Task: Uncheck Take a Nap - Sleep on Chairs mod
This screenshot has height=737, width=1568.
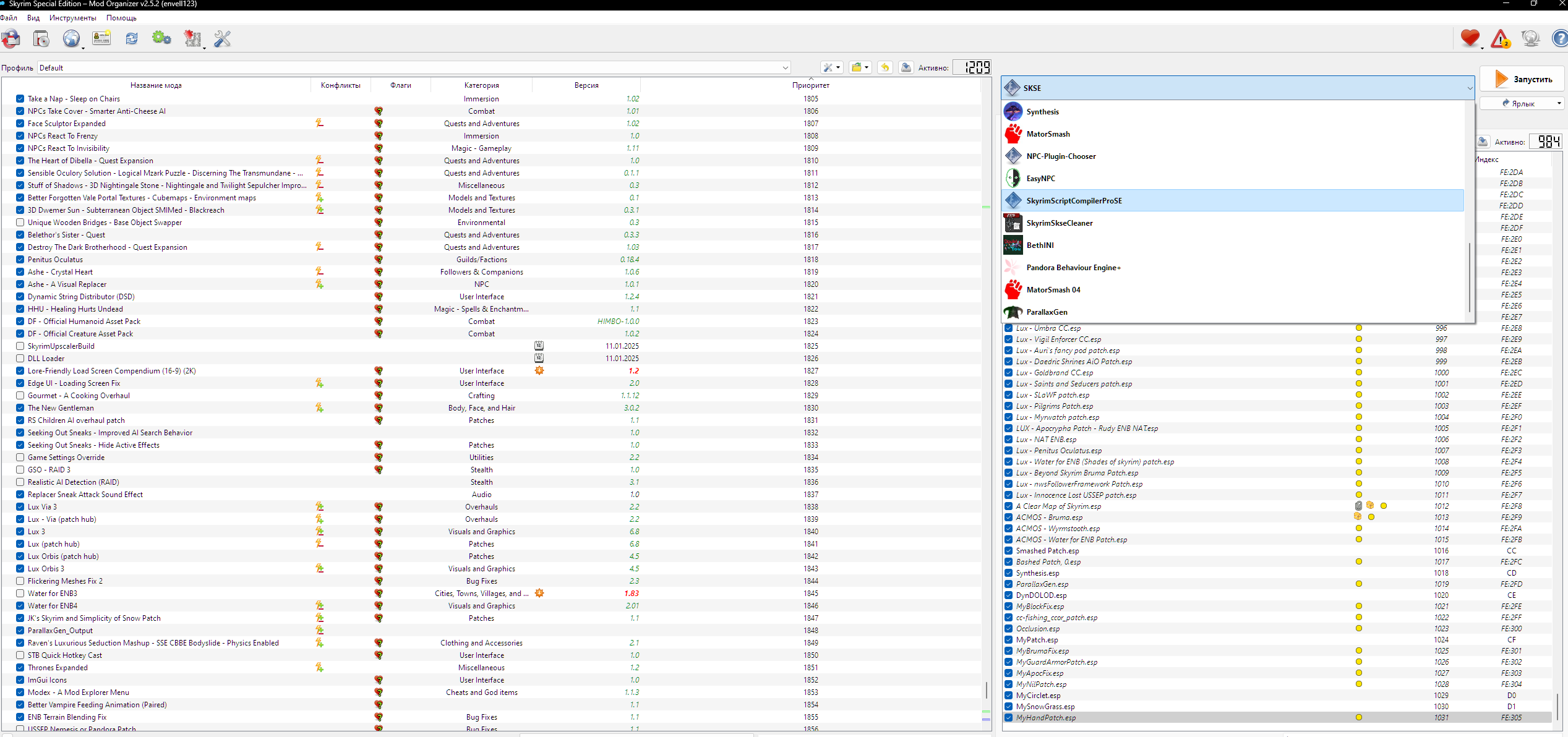Action: (20, 99)
